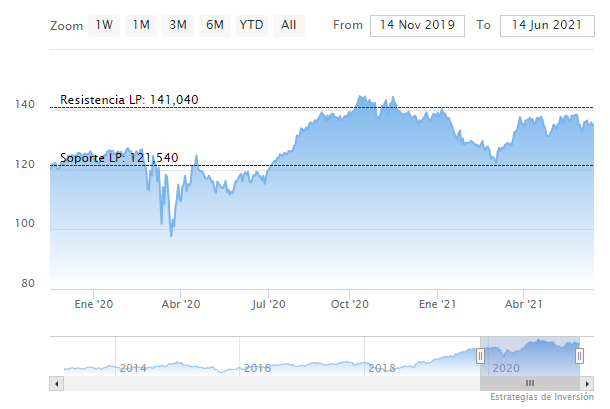Click the scrollbar thumb grip

point(530,383)
